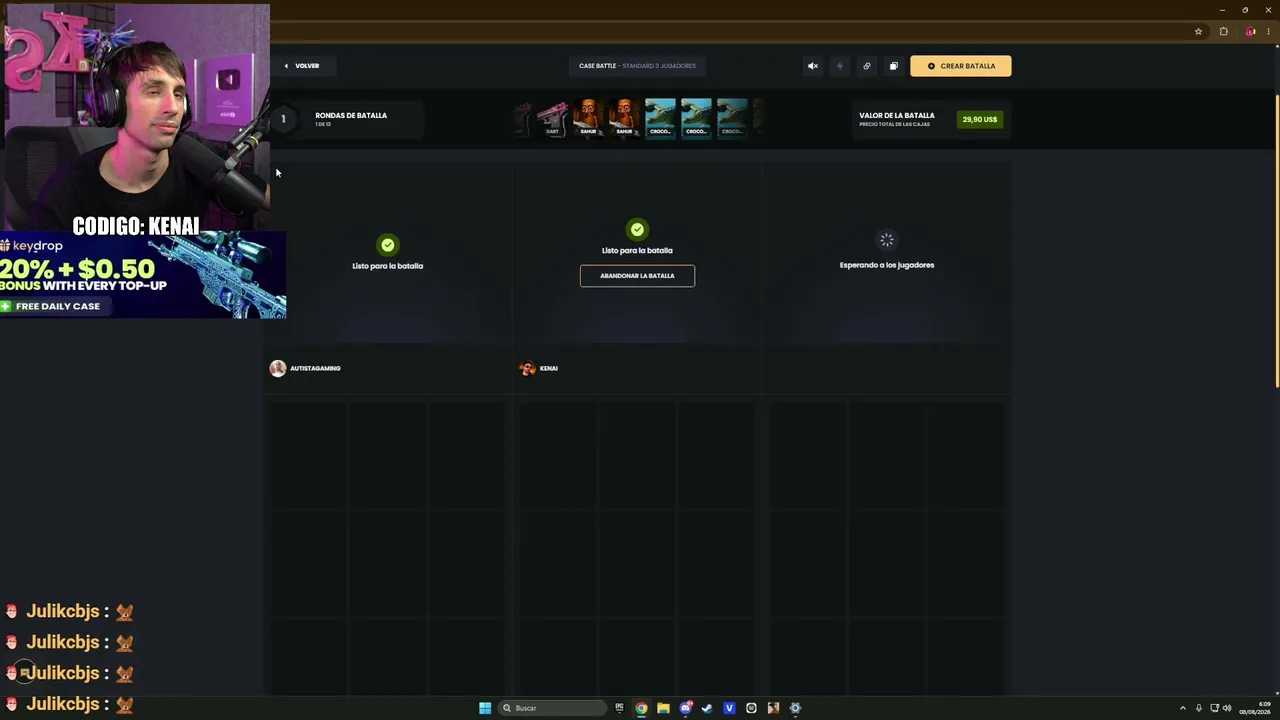The width and height of the screenshot is (1280, 720).
Task: Select the second Croco case thumbnail
Action: [696, 118]
